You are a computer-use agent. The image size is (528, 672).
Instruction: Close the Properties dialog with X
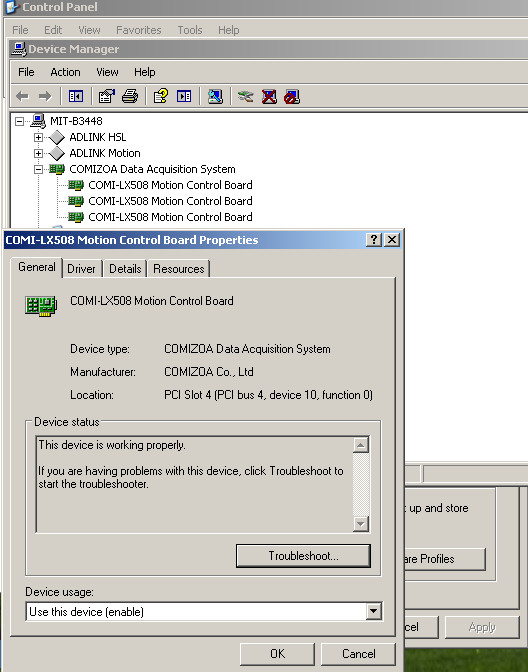pos(392,240)
